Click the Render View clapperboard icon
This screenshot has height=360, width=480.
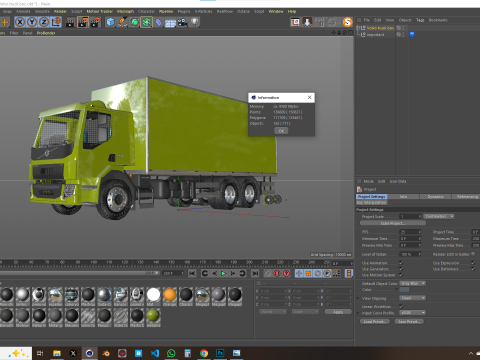[x=71, y=22]
